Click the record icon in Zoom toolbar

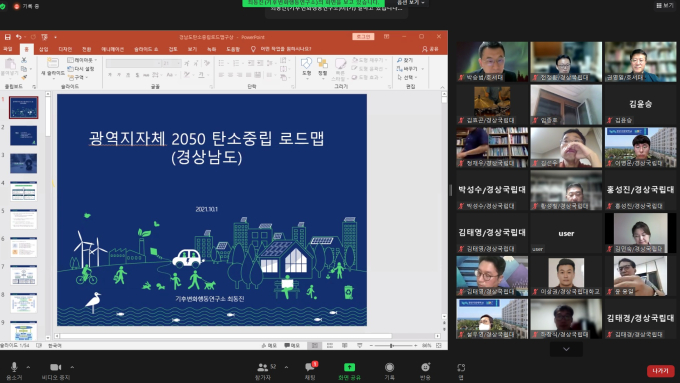point(389,367)
